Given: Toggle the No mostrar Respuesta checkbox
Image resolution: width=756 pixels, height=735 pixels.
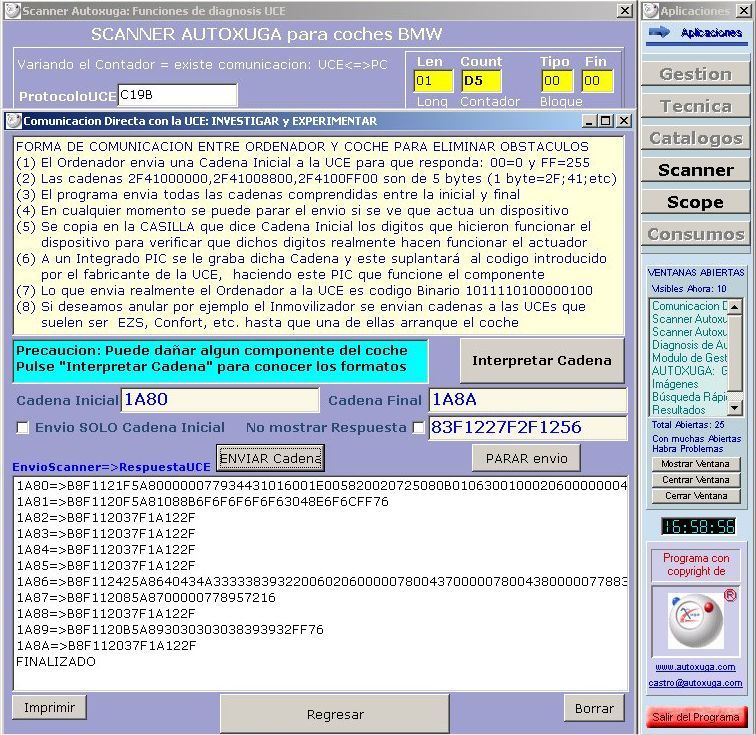Looking at the screenshot, I should point(418,428).
